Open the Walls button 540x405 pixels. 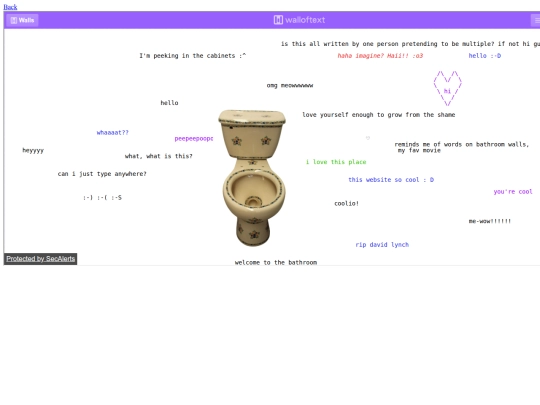point(22,20)
